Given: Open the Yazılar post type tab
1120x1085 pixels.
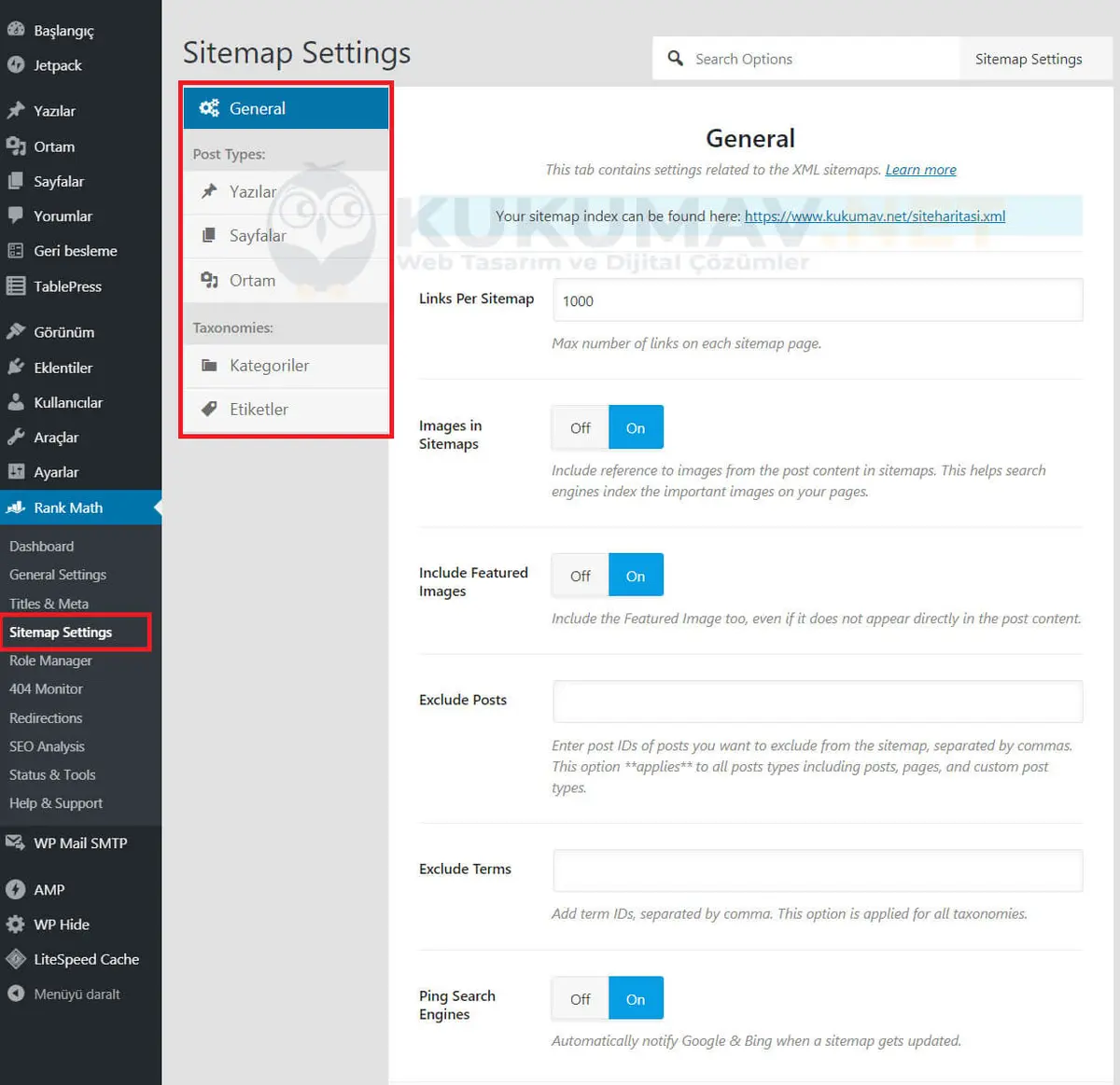Looking at the screenshot, I should click(x=286, y=191).
